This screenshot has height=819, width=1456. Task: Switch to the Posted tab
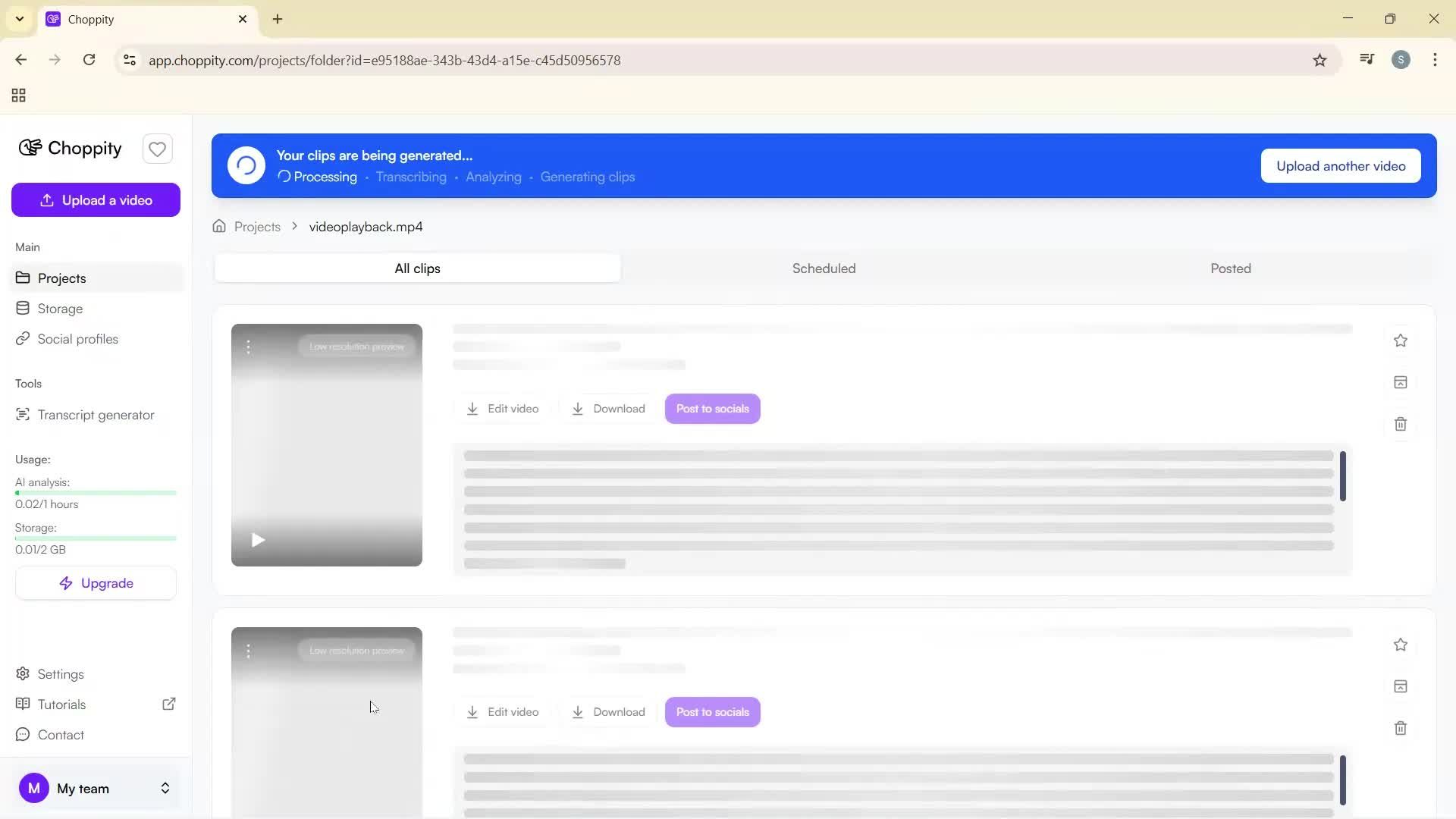[1230, 268]
